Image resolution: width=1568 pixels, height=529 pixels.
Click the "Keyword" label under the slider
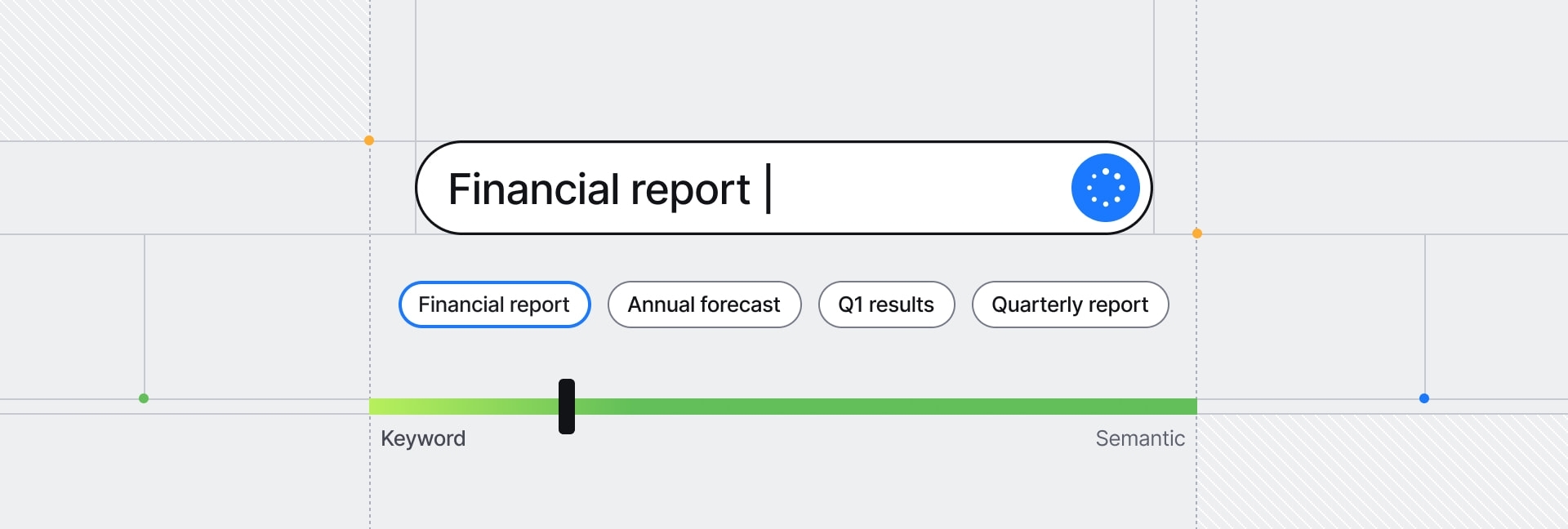click(423, 438)
